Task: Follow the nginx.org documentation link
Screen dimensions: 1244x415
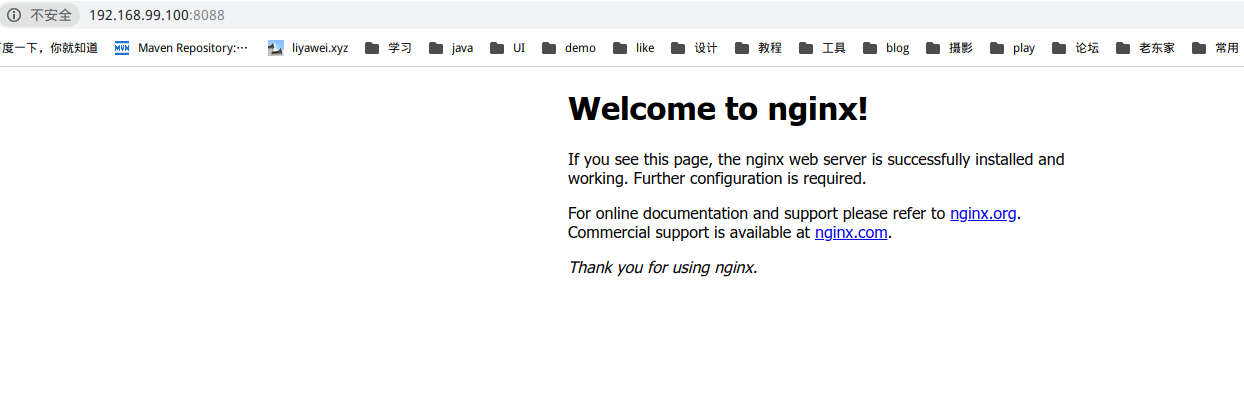Action: coord(983,213)
